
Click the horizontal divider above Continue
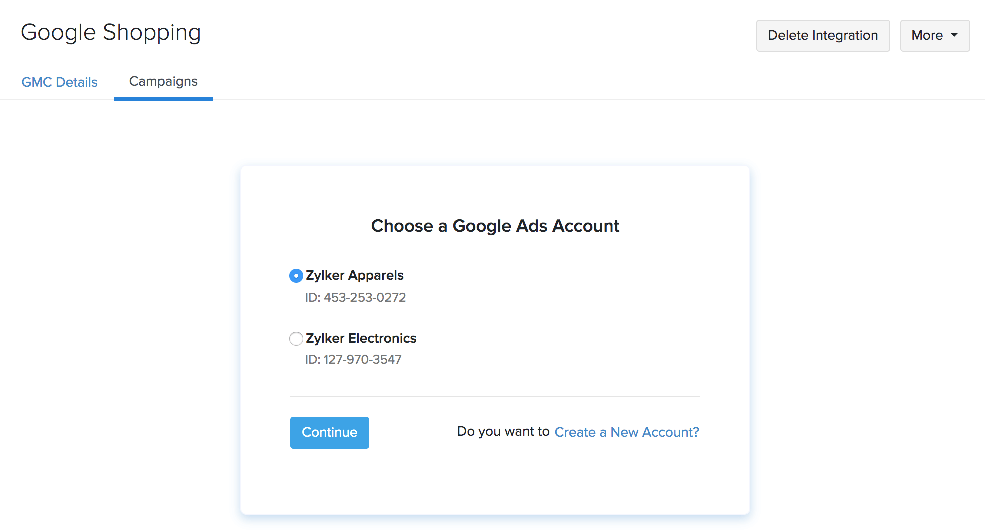(x=495, y=396)
